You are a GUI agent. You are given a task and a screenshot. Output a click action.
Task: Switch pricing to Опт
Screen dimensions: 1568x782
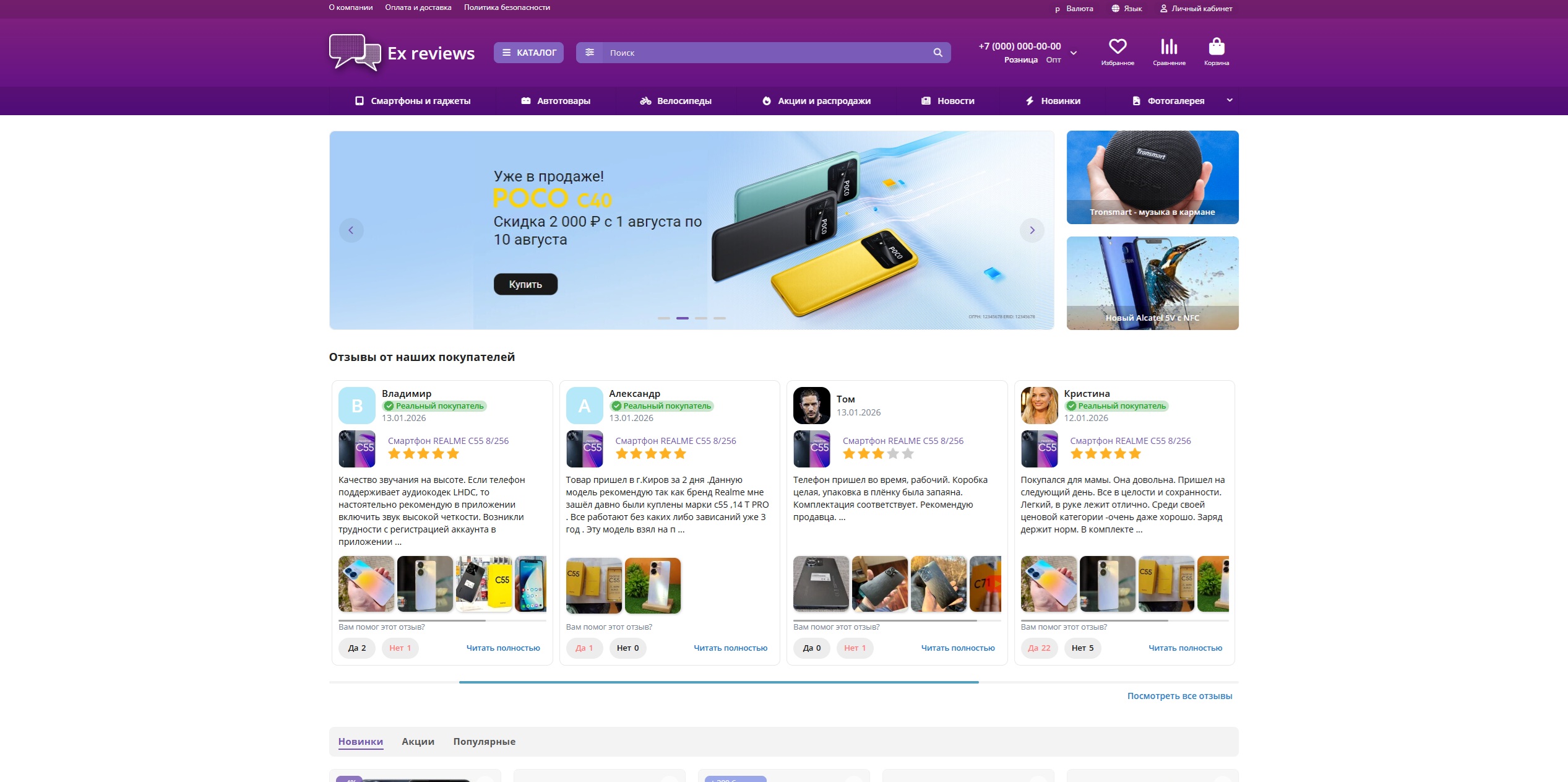1053,60
